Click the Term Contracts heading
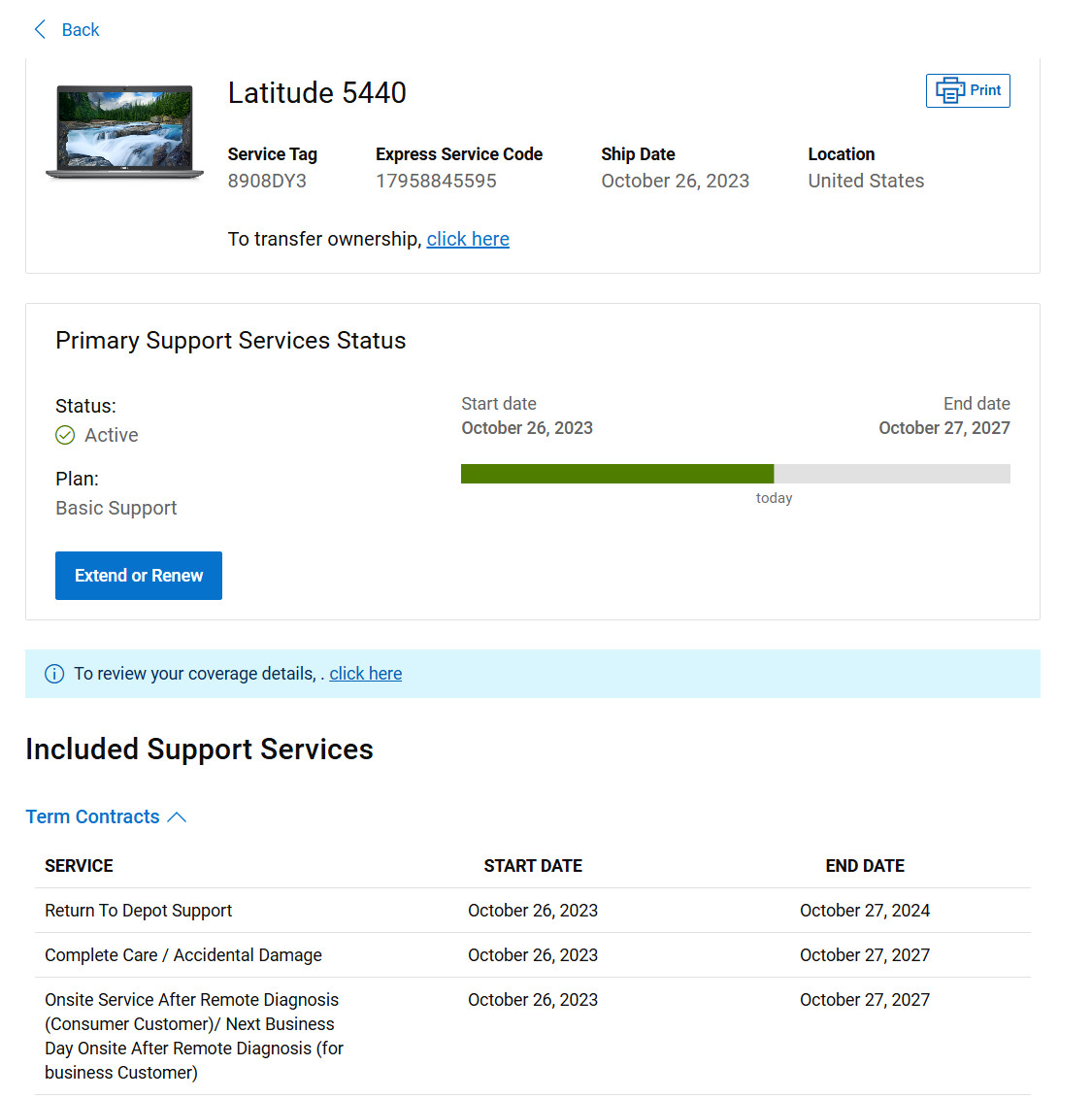 [92, 816]
